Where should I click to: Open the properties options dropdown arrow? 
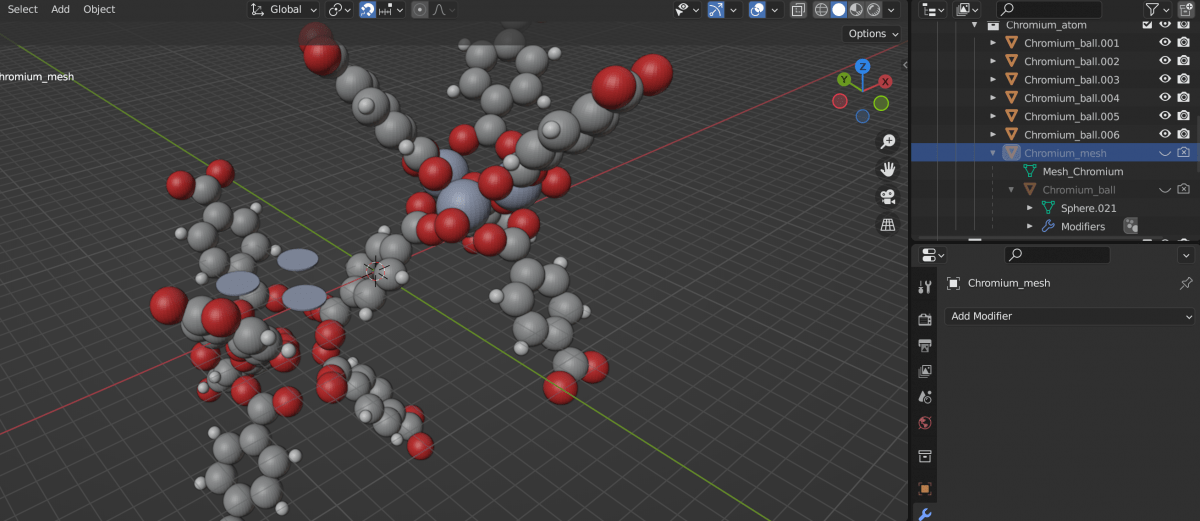pyautogui.click(x=1186, y=255)
